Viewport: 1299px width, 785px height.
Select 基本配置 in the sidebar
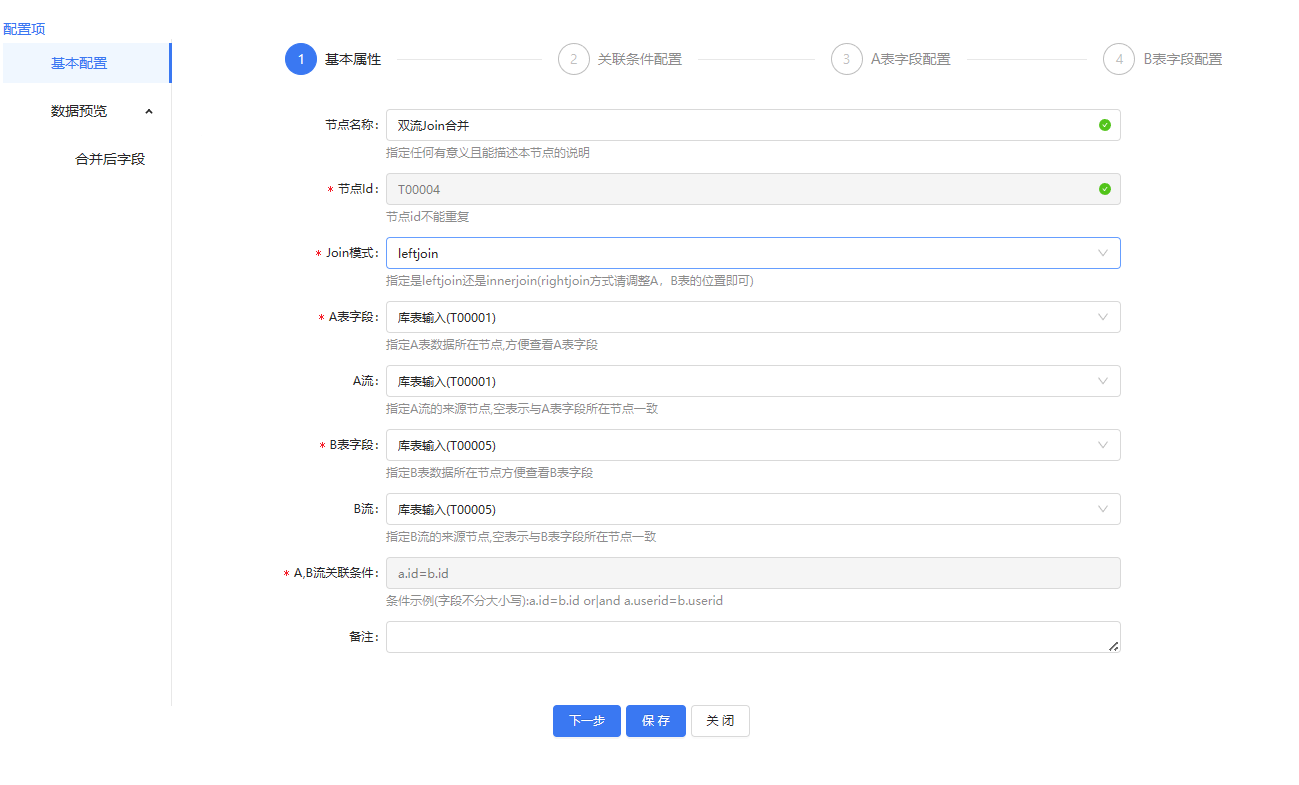(x=86, y=63)
